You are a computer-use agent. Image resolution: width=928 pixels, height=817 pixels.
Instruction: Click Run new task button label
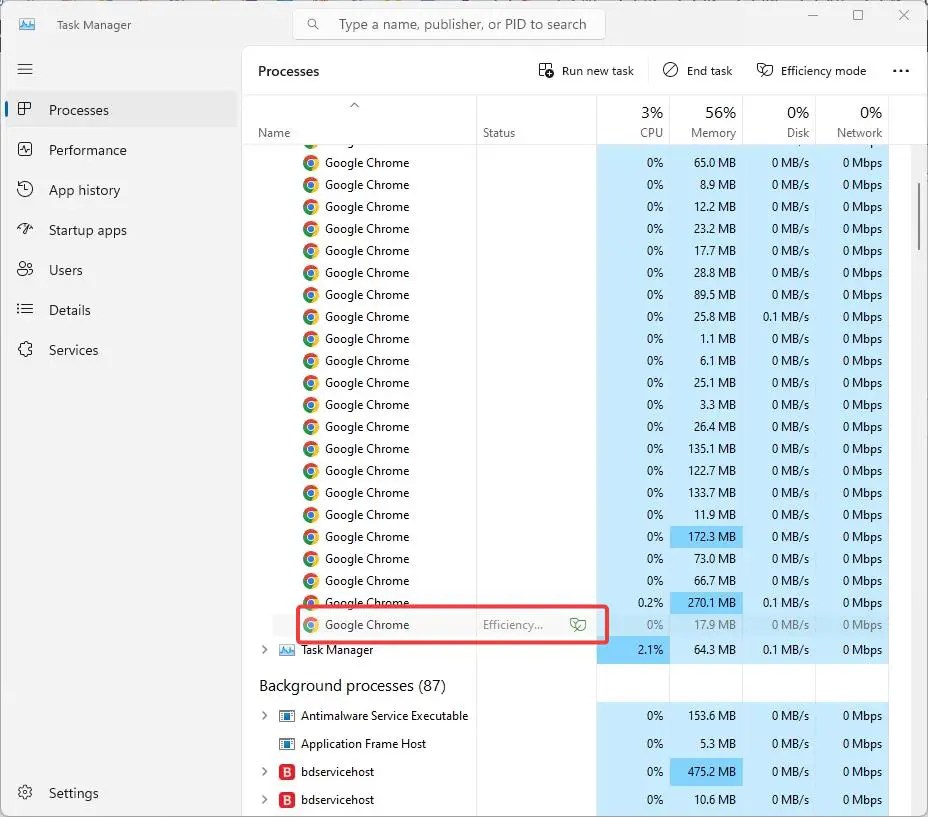tap(598, 71)
